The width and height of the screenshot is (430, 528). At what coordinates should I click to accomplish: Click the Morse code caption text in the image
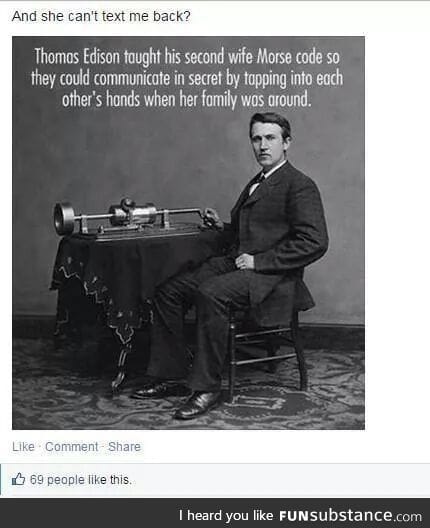[187, 78]
